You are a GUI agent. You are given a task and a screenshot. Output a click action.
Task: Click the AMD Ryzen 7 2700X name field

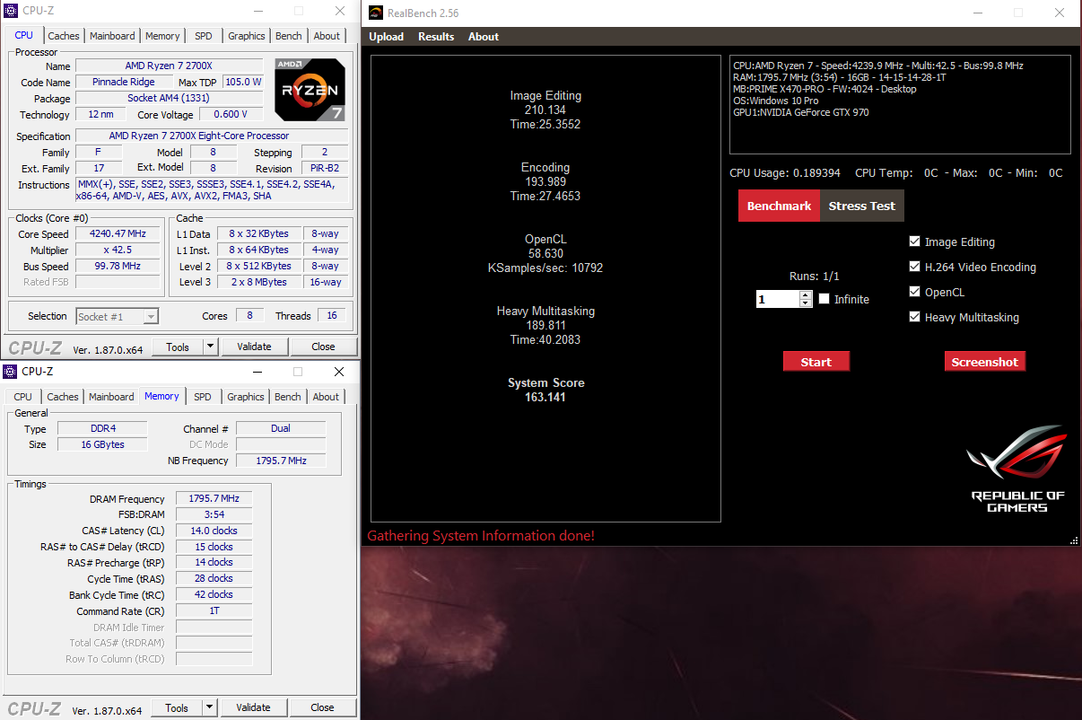click(168, 66)
